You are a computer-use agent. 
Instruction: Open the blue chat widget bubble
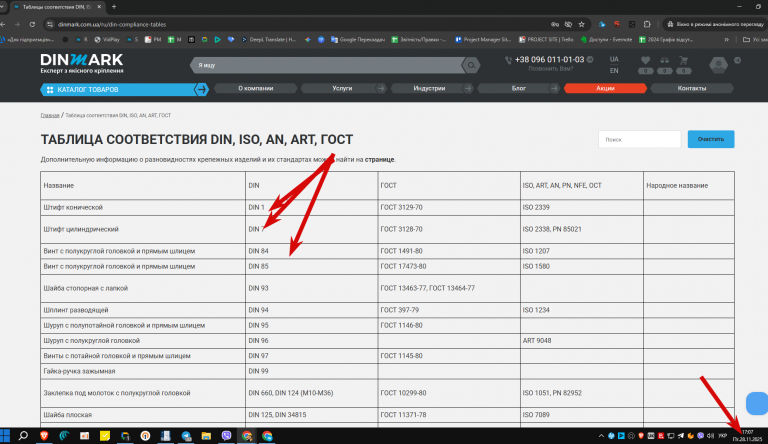pos(757,404)
